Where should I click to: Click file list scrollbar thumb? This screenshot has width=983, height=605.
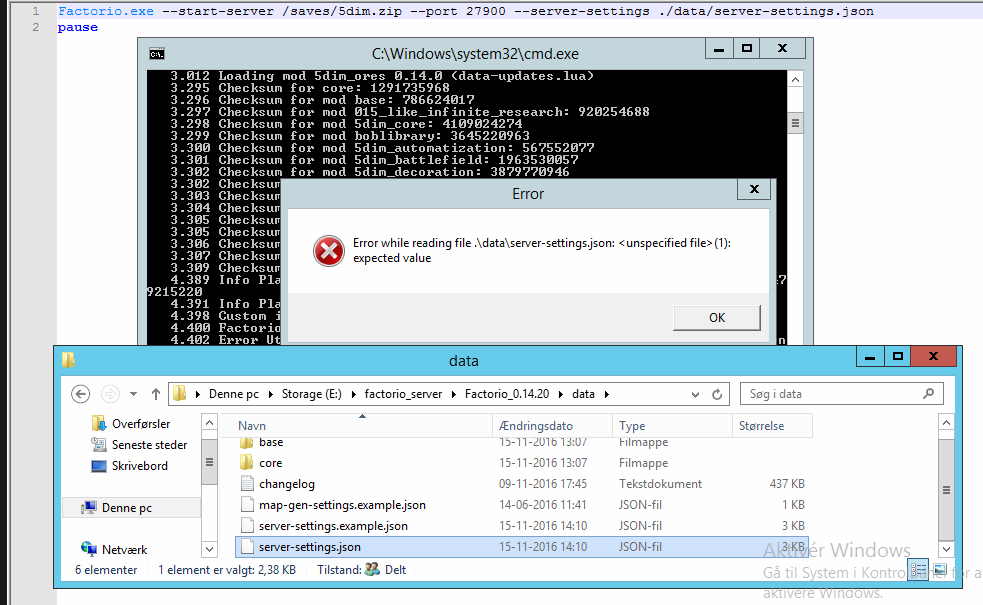(x=946, y=490)
